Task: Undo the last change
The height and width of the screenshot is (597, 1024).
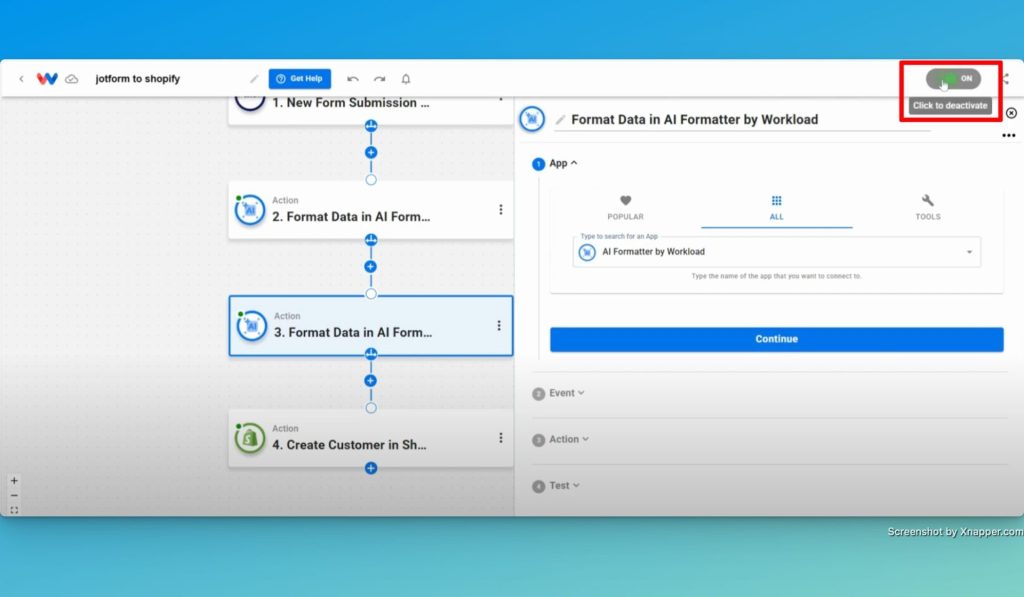Action: [353, 79]
